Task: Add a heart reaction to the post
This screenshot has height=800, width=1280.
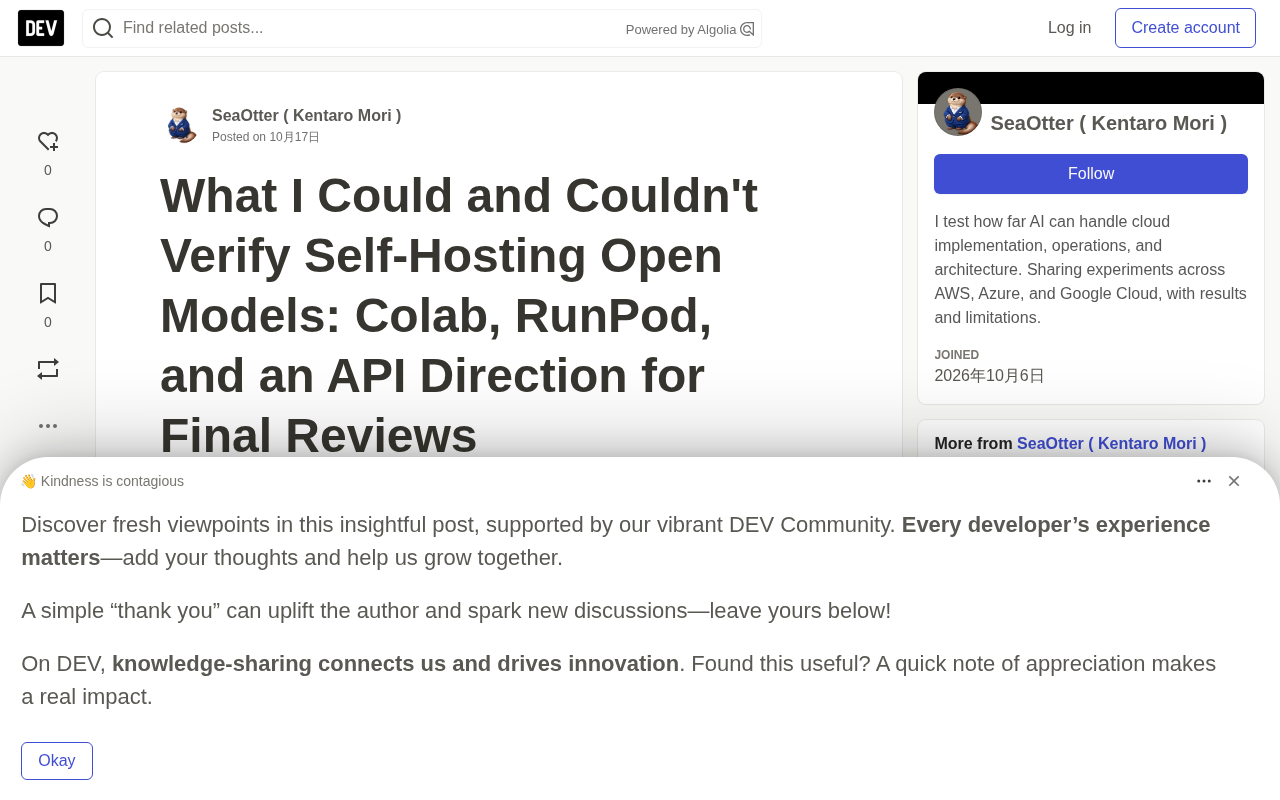Action: pyautogui.click(x=48, y=142)
